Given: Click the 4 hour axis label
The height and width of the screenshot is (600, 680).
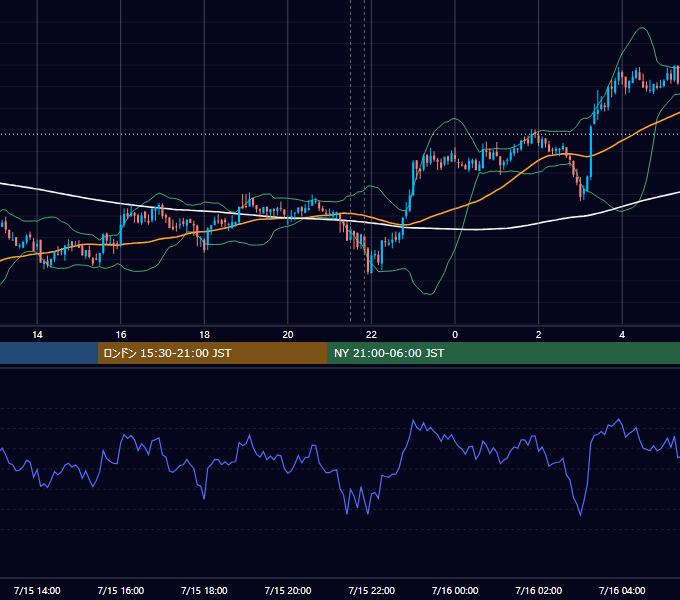Looking at the screenshot, I should [x=622, y=335].
